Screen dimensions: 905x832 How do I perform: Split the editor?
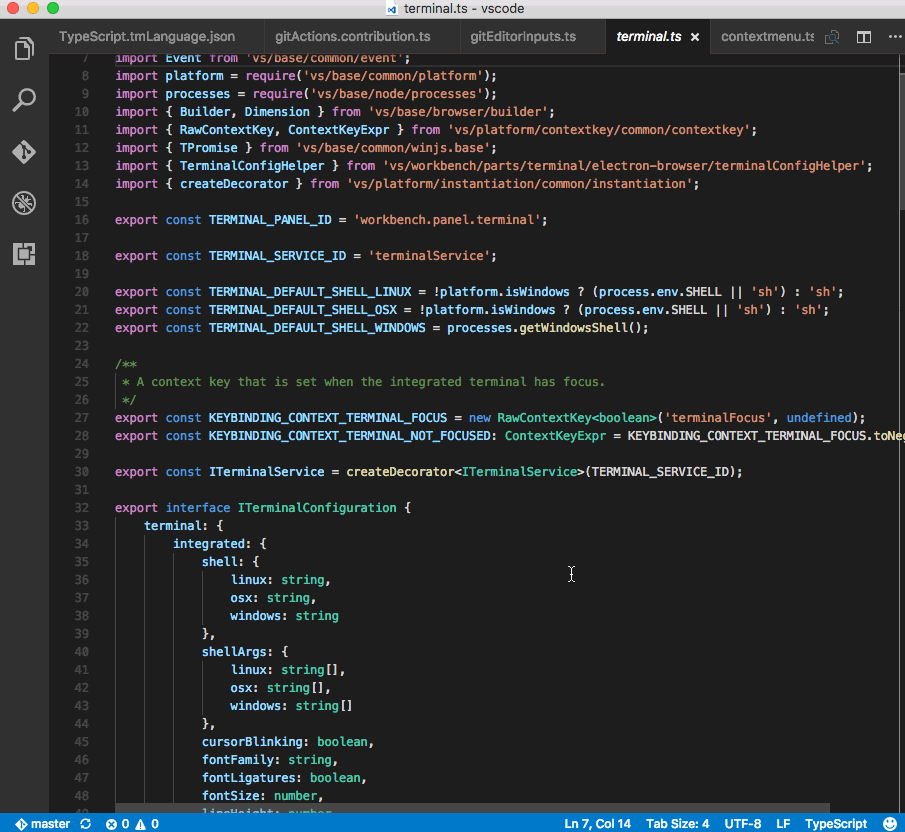863,35
